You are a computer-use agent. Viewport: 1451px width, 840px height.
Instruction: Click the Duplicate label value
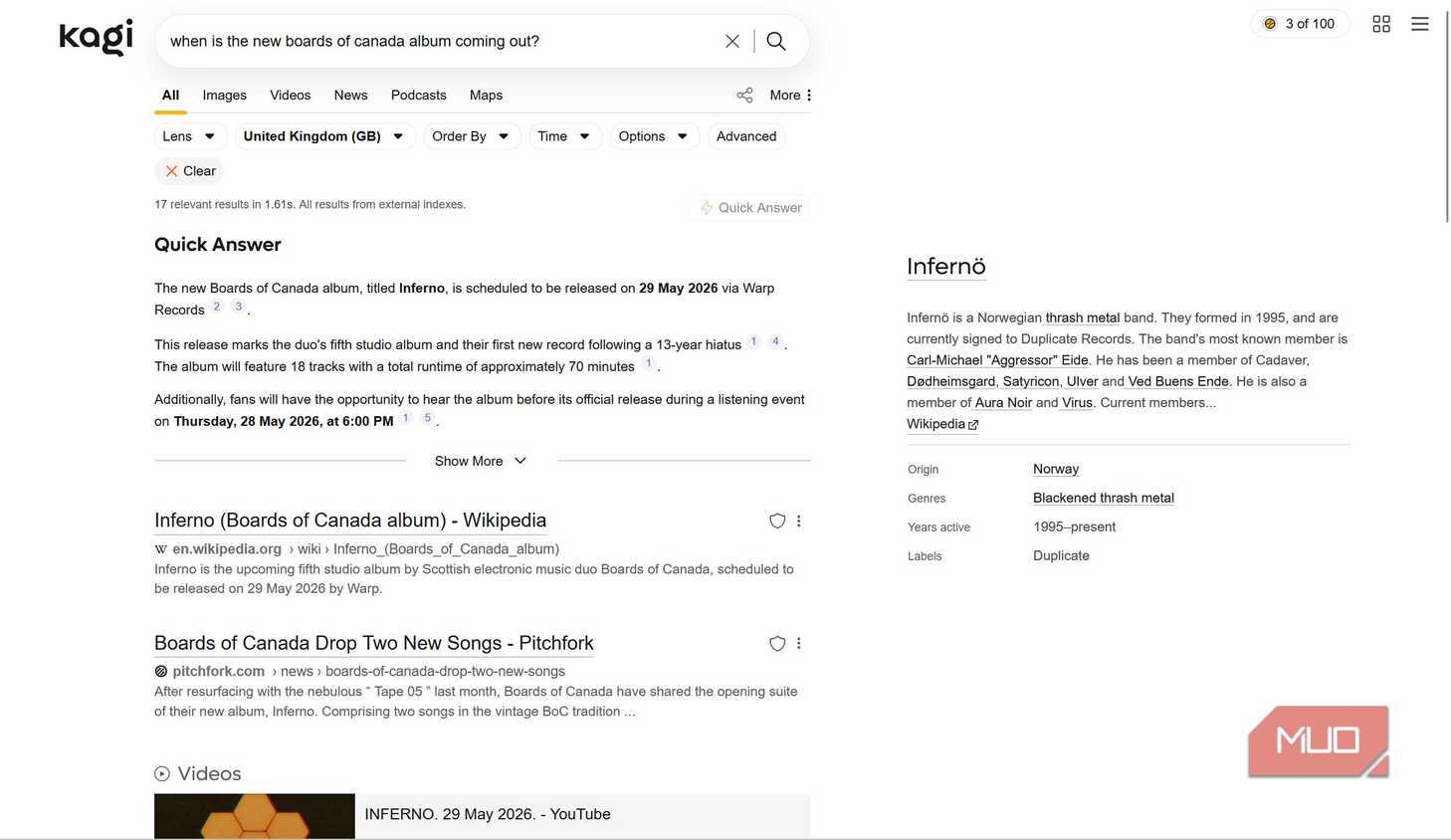[1061, 555]
